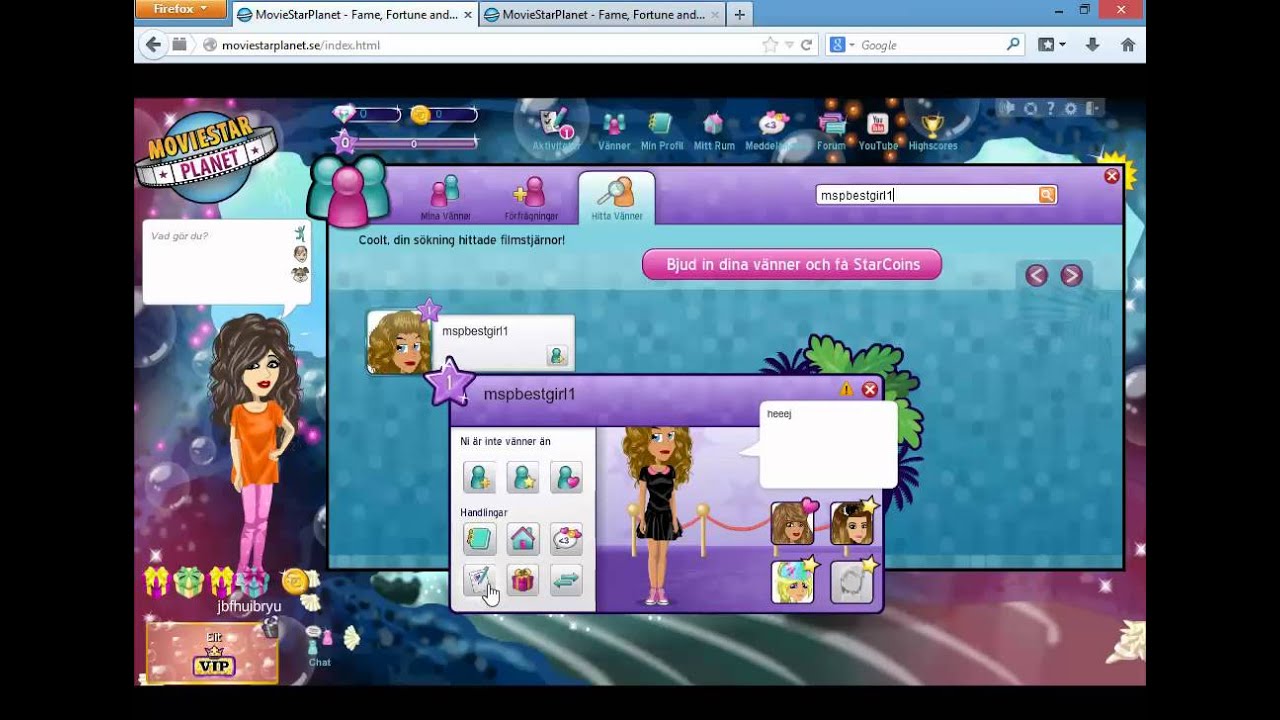This screenshot has height=720, width=1280.
Task: Open Min Profil in the top menu
Action: 661,131
